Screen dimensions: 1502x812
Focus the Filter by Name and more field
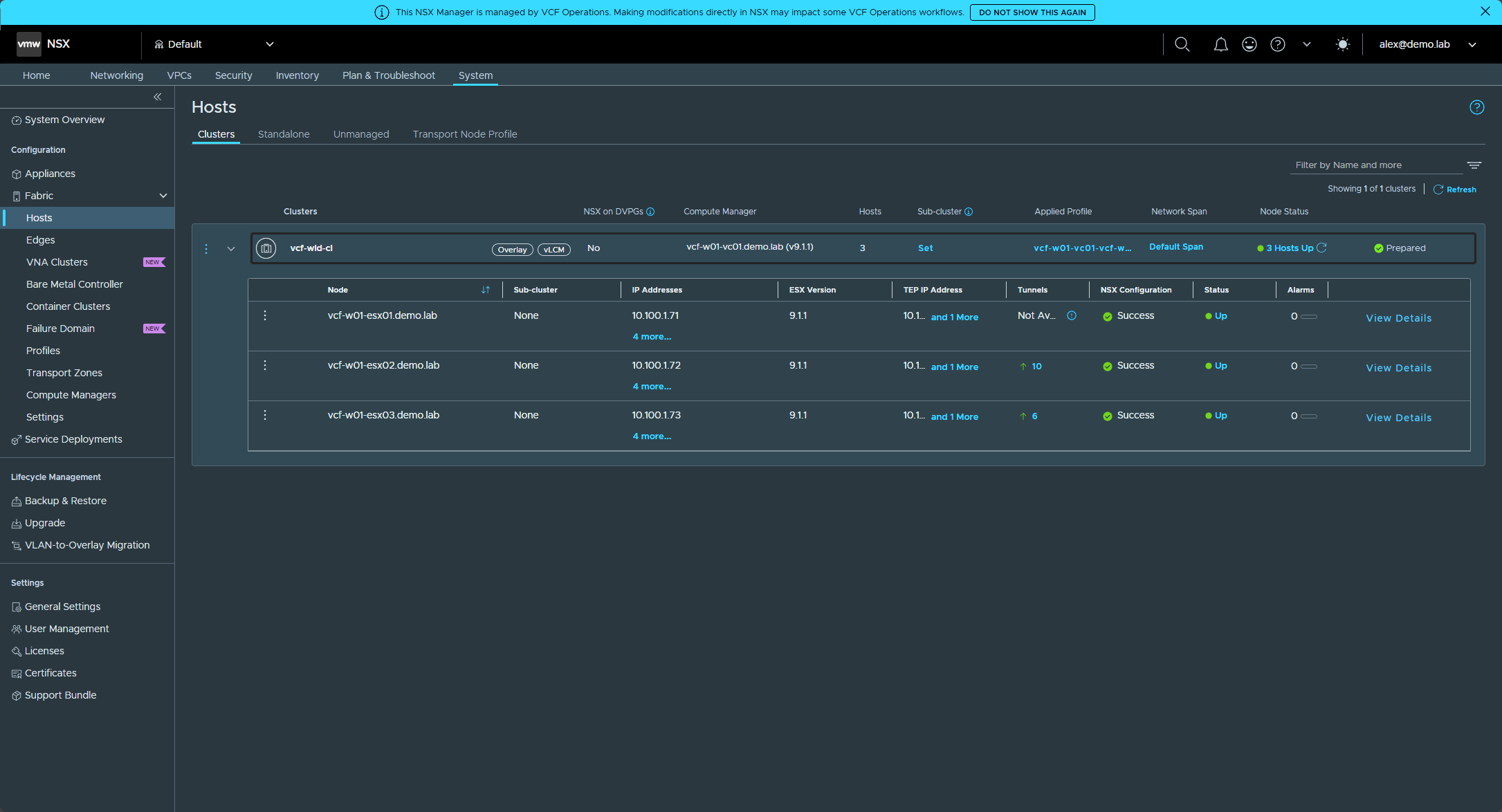(1377, 165)
